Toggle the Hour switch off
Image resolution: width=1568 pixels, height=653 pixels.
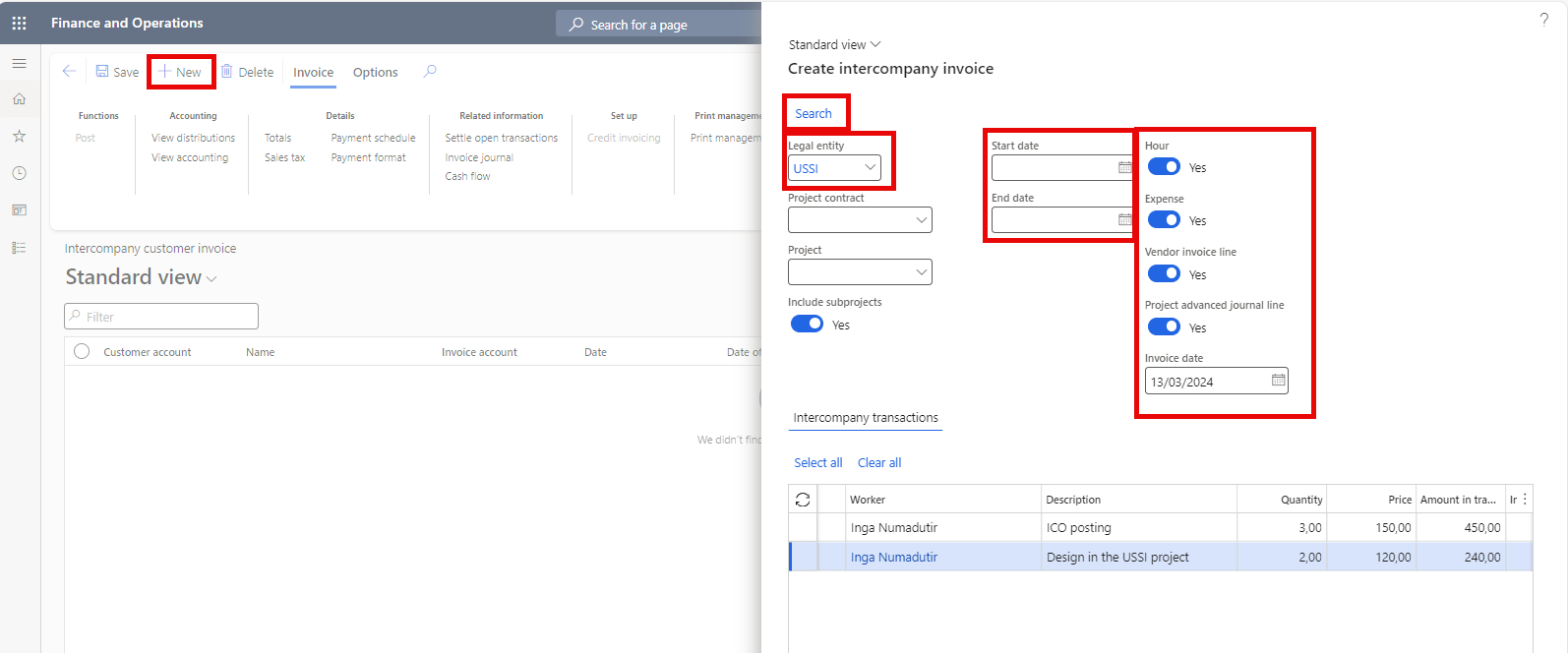[1164, 167]
